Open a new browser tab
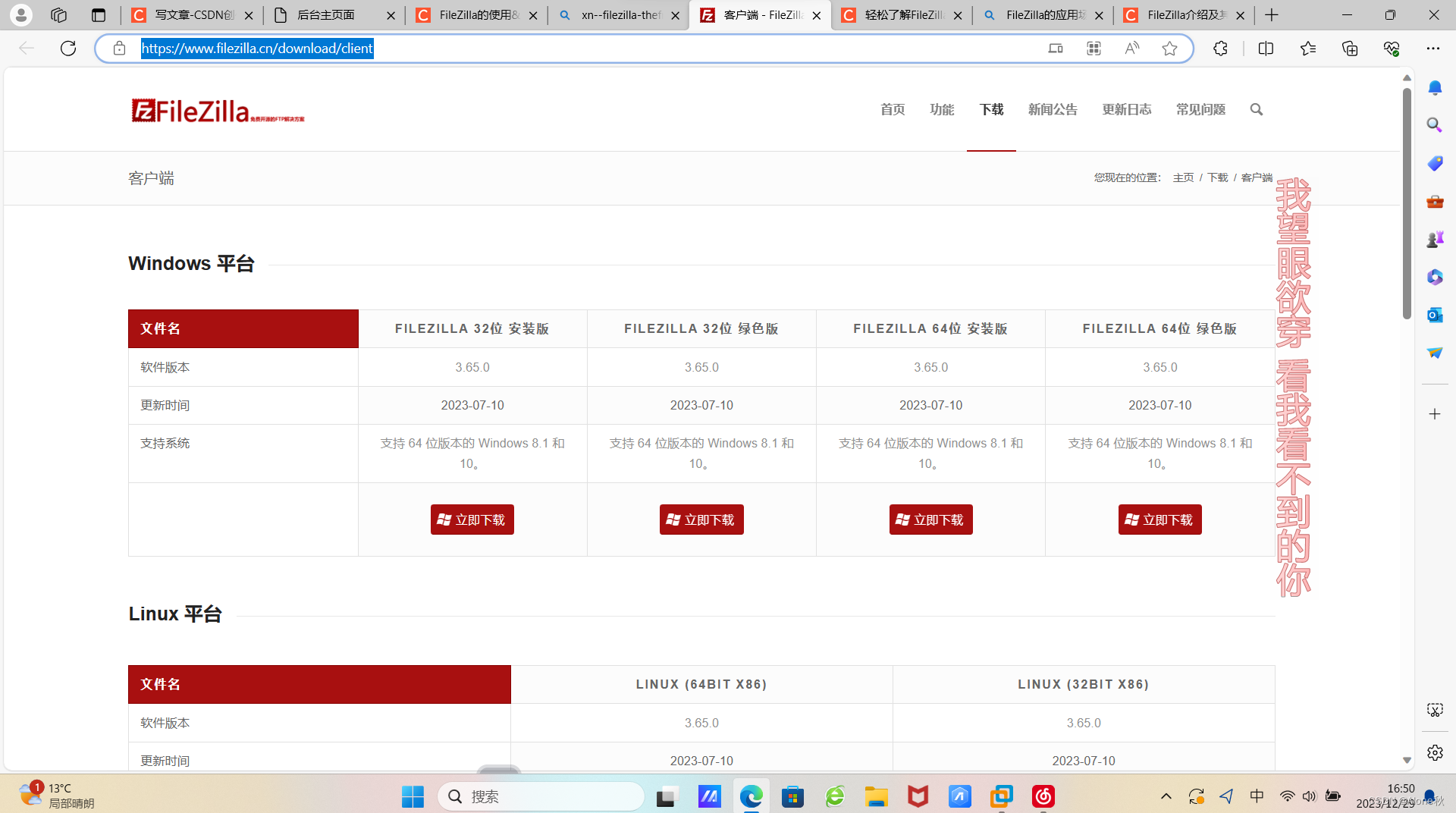The image size is (1456, 813). (1272, 14)
